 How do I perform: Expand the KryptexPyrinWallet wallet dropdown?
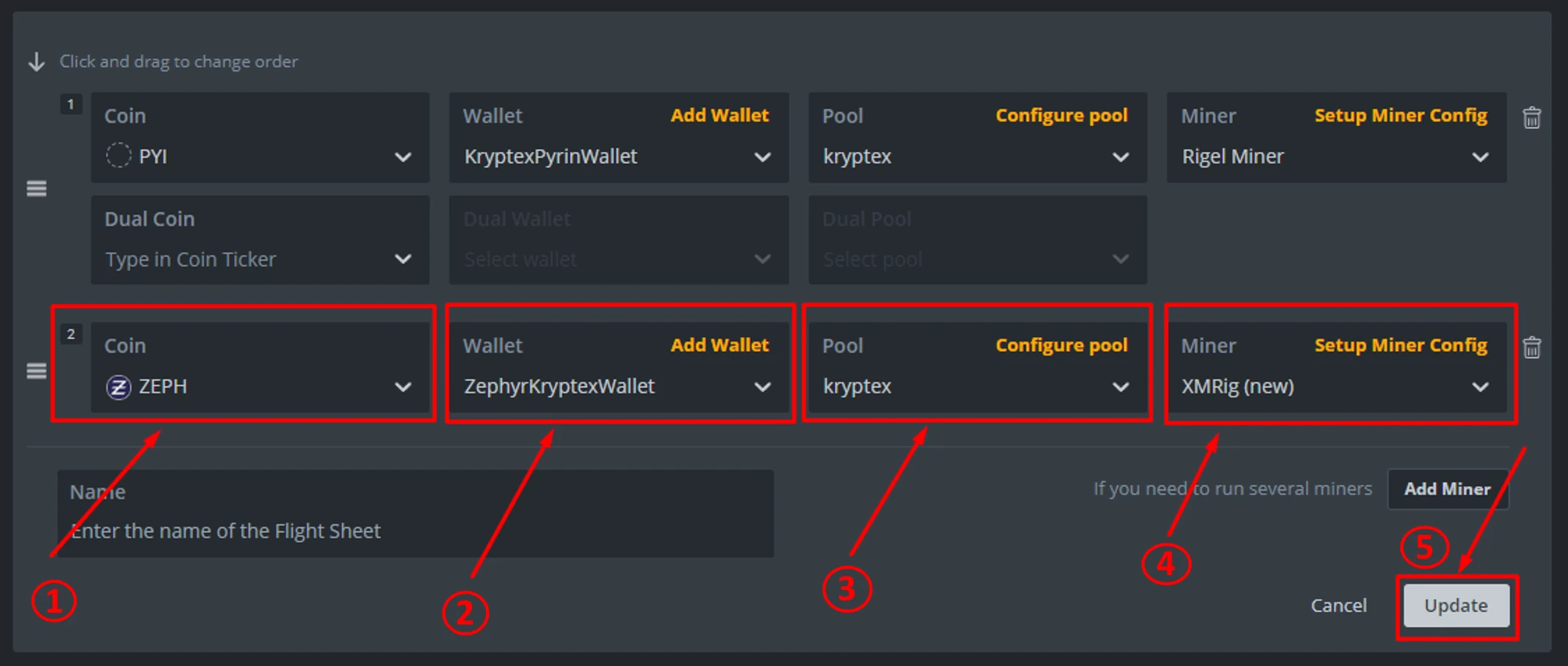tap(762, 157)
